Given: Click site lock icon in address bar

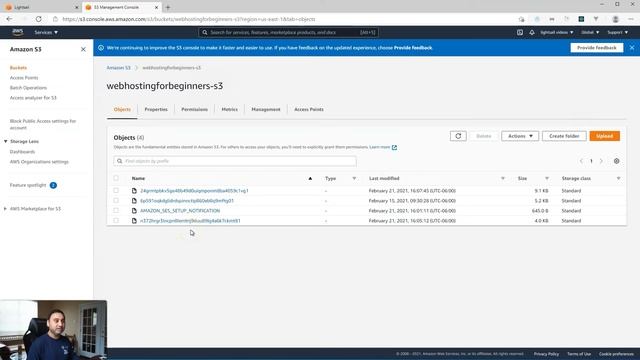Looking at the screenshot, I should point(55,19).
